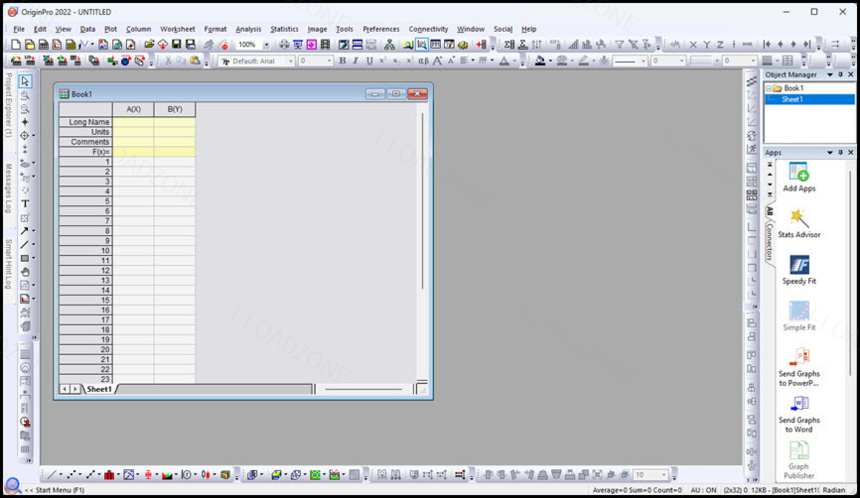This screenshot has width=860, height=498.
Task: Open Object Manager panel menu arrow
Action: 830,75
